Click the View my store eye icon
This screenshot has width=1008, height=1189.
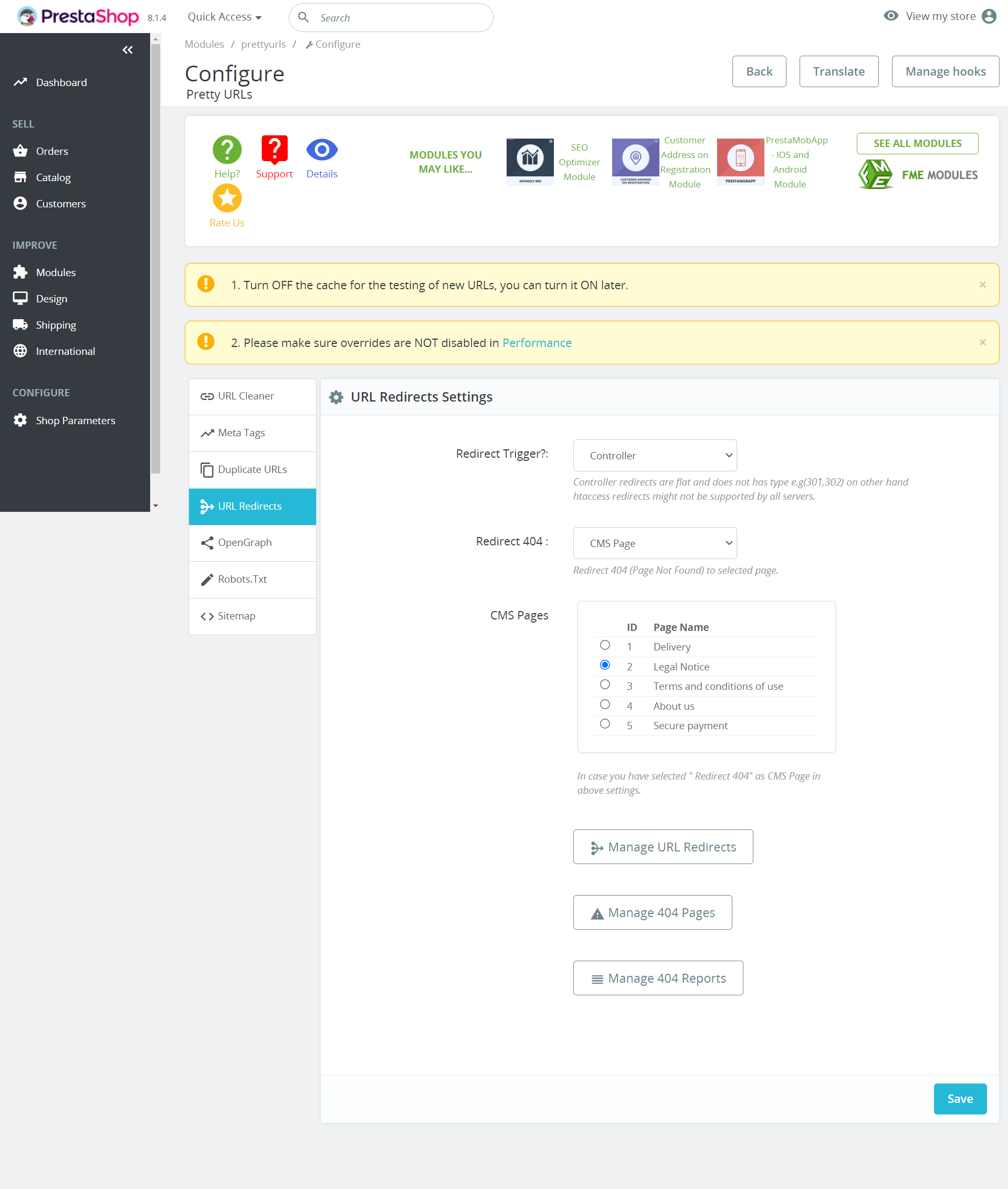click(x=890, y=16)
